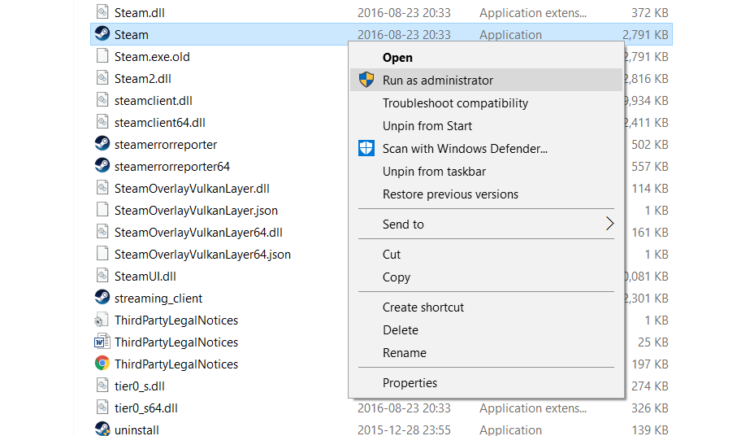This screenshot has height=436, width=750.
Task: Click the 502 KB size cell
Action: [650, 144]
